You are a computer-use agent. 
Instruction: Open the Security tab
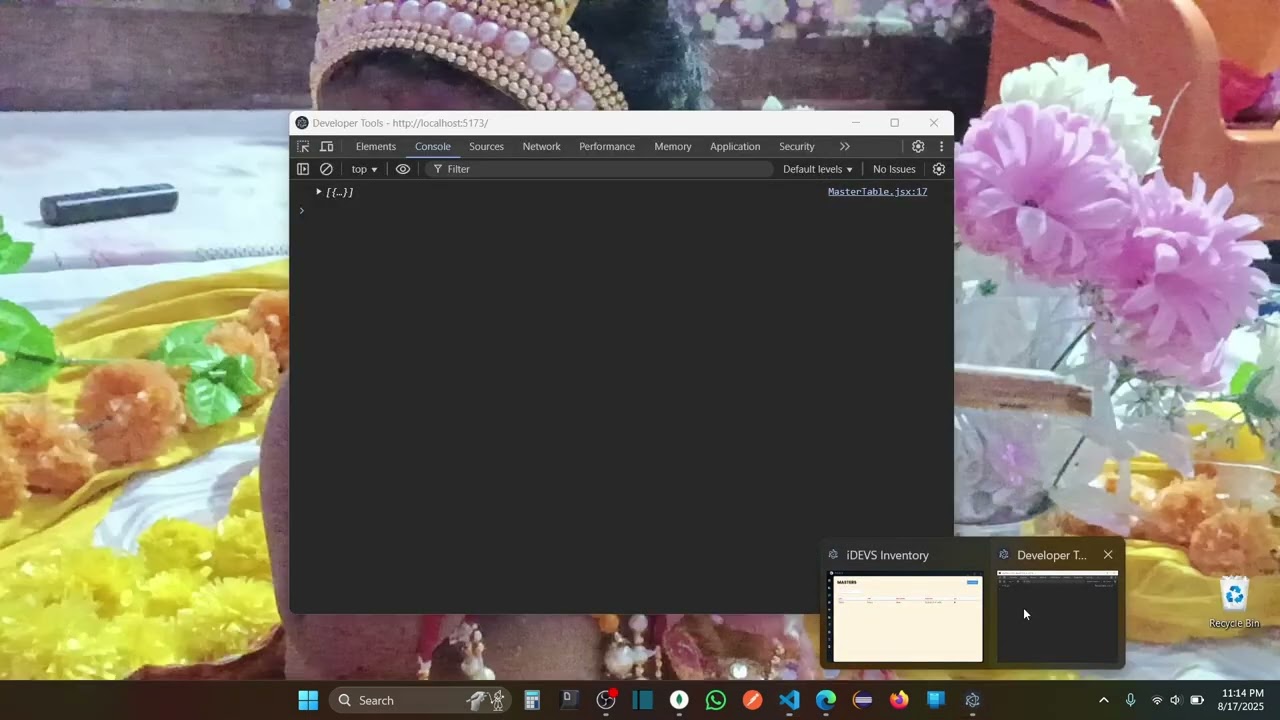click(x=797, y=146)
